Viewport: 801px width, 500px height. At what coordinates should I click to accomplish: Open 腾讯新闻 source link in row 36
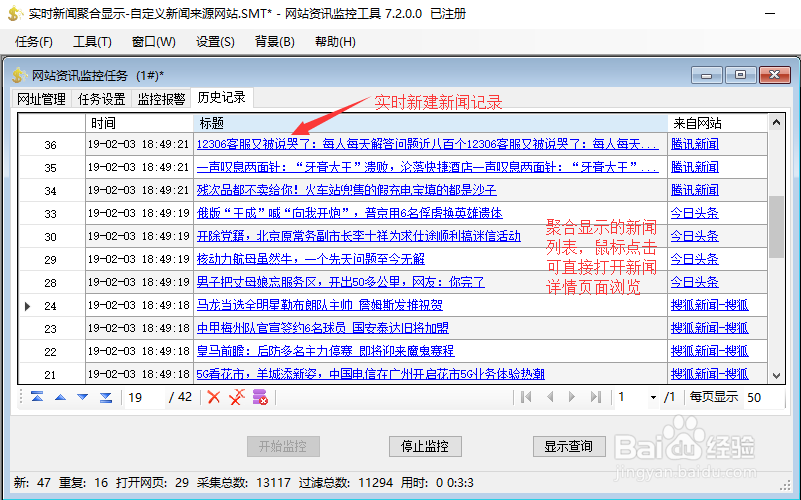pos(695,145)
